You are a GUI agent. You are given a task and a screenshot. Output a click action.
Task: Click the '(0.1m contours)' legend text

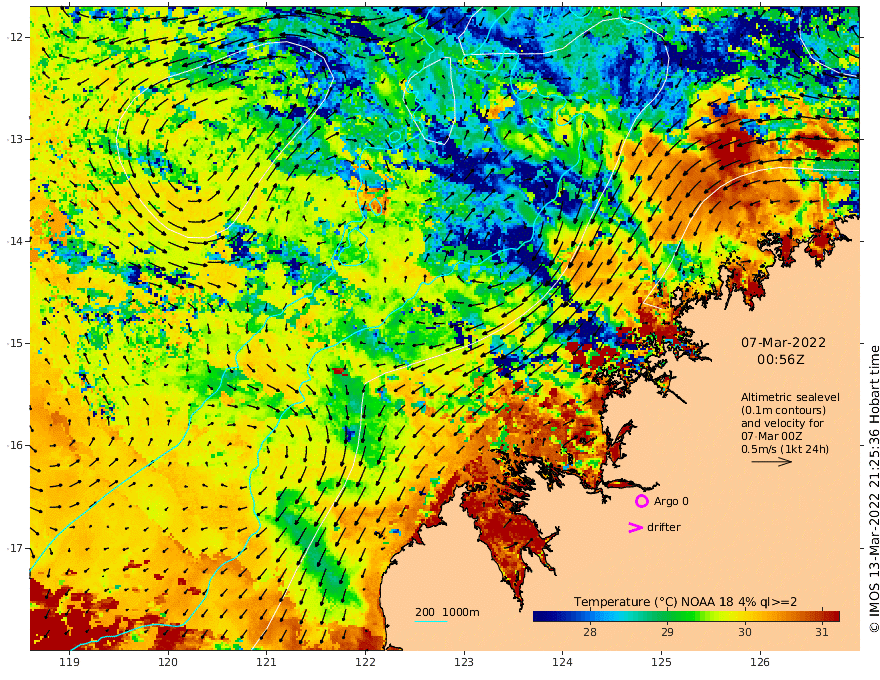783,410
